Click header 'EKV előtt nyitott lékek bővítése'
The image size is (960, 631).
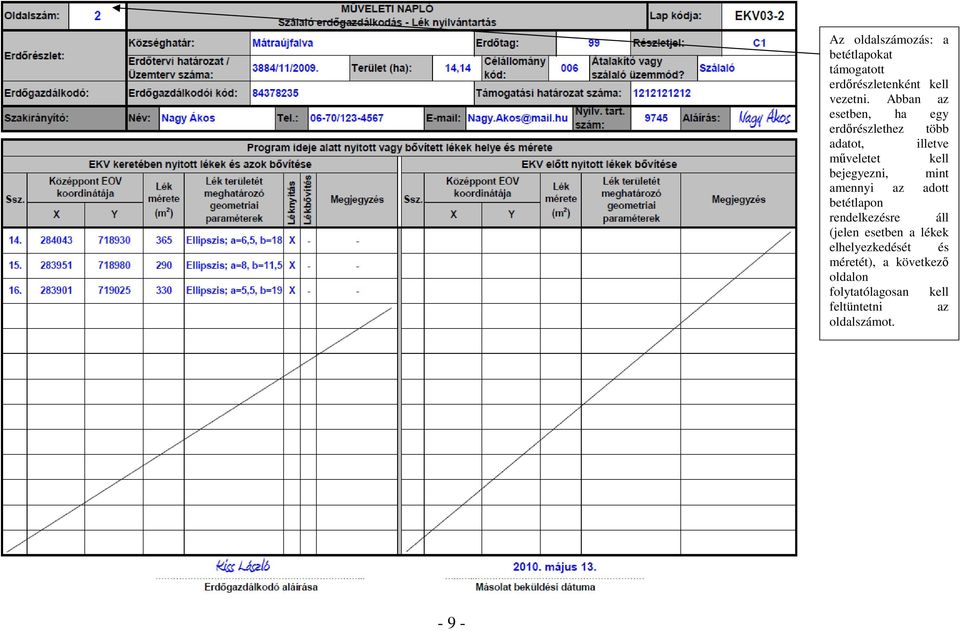(x=599, y=164)
